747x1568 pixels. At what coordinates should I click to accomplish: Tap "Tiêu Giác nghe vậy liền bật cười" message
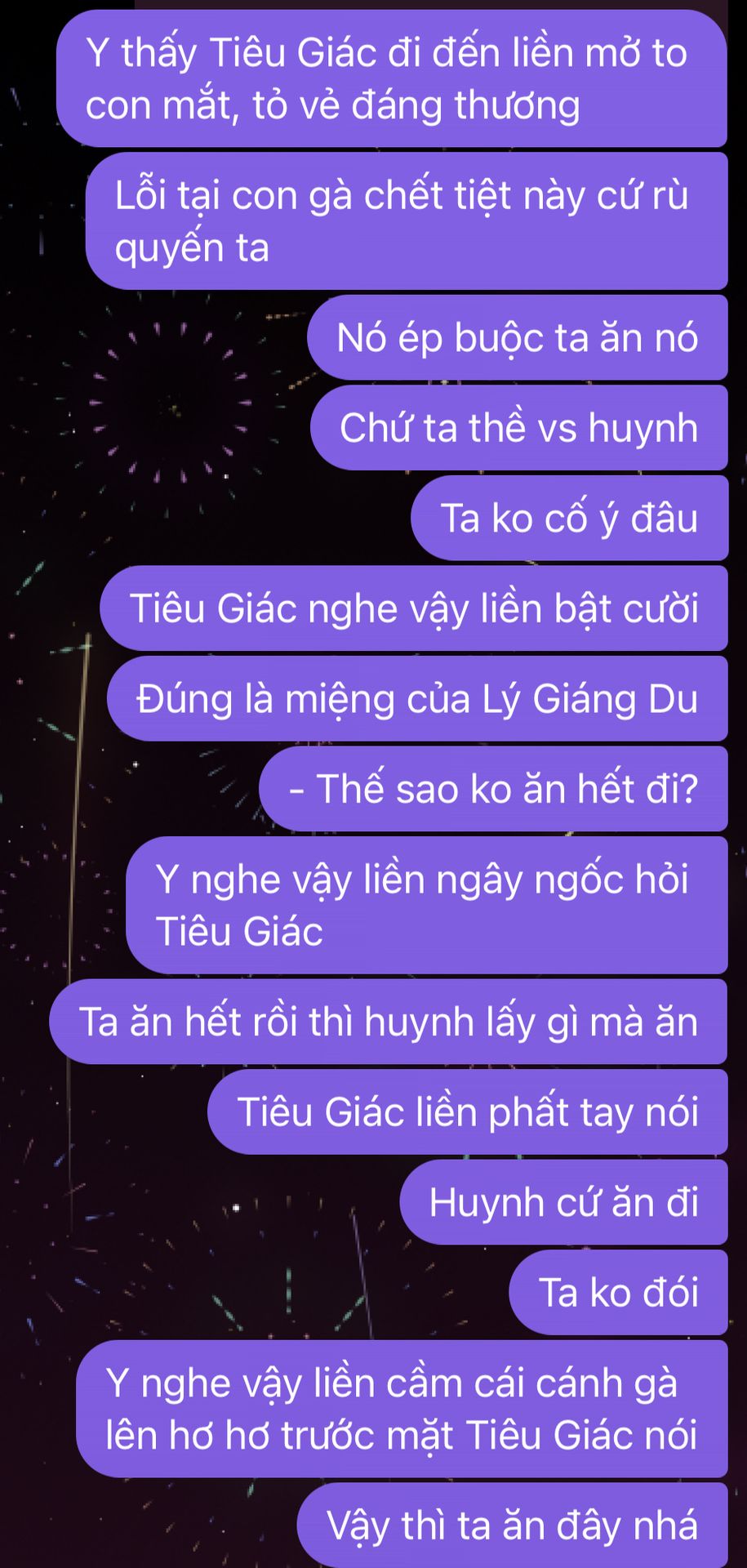point(414,608)
